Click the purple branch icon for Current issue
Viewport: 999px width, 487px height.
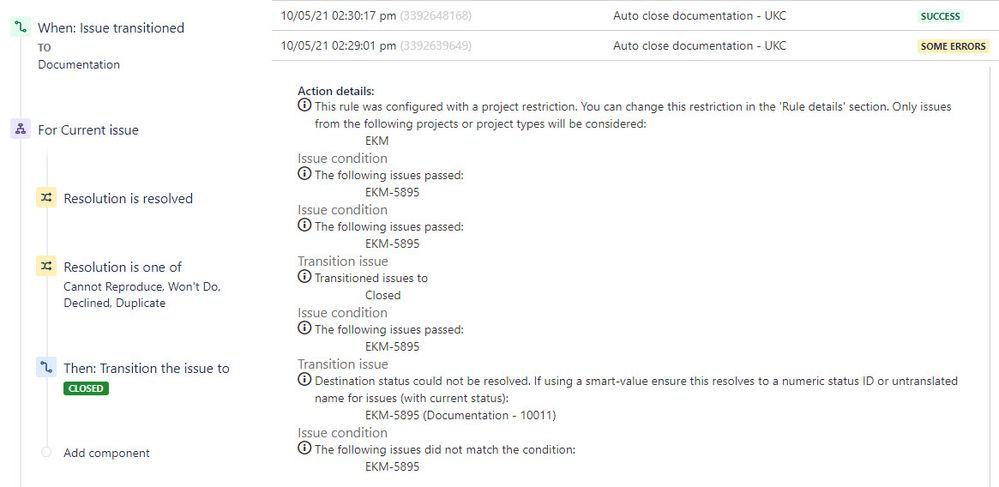(20, 129)
